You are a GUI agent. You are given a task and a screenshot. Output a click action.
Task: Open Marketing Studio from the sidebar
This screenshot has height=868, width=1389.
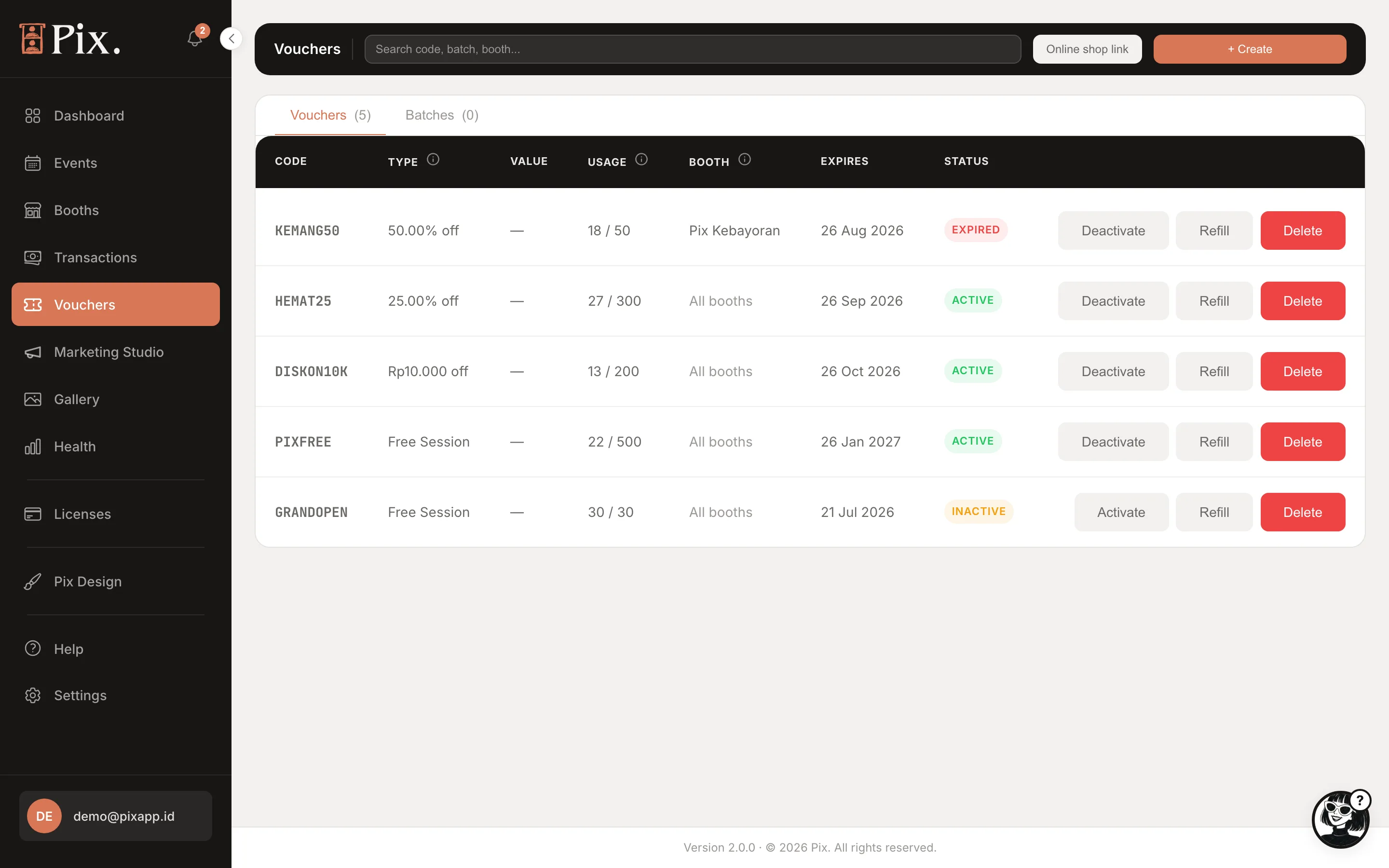pos(115,352)
